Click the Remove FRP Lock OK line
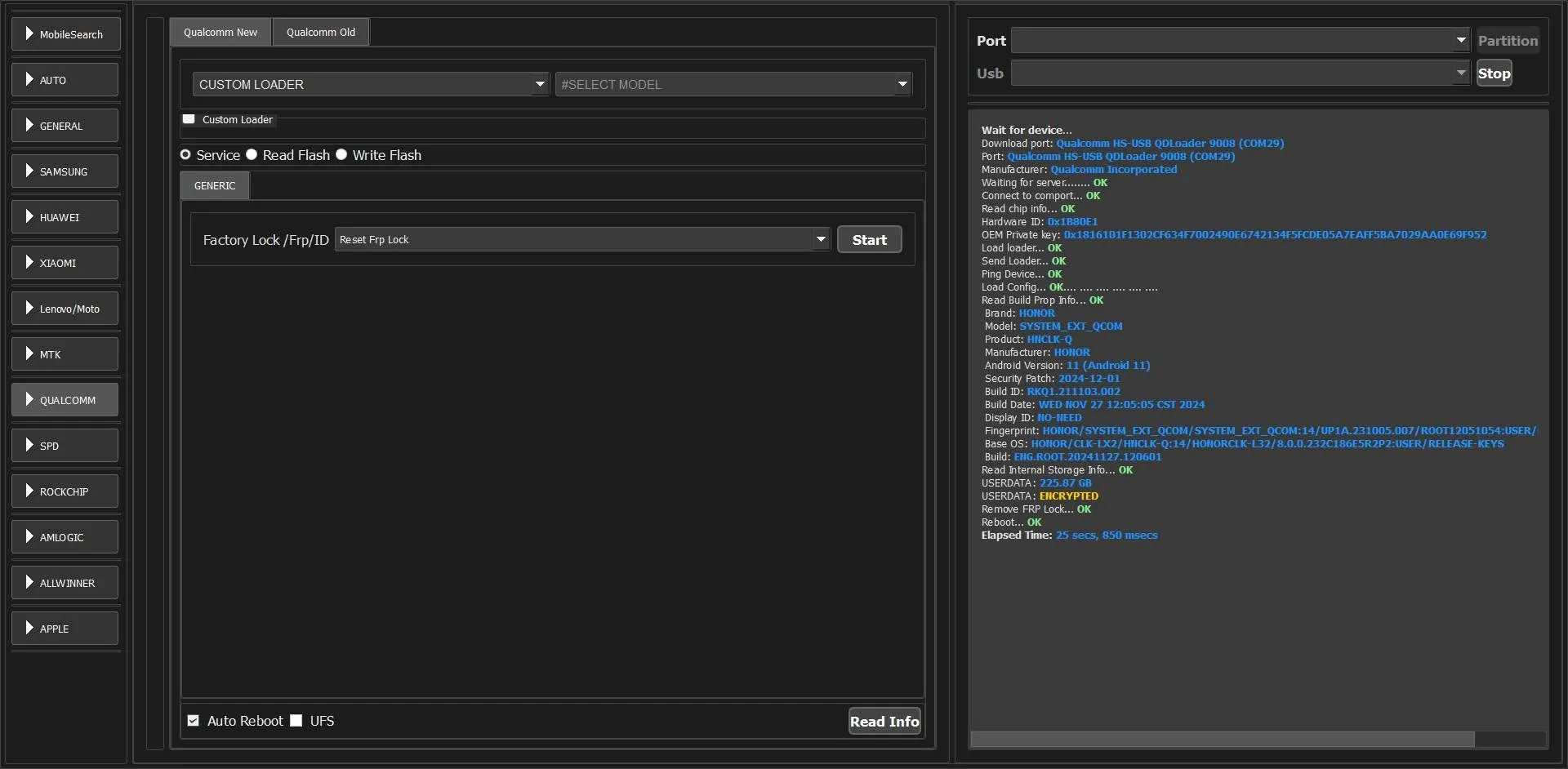The width and height of the screenshot is (1568, 769). [x=1036, y=509]
